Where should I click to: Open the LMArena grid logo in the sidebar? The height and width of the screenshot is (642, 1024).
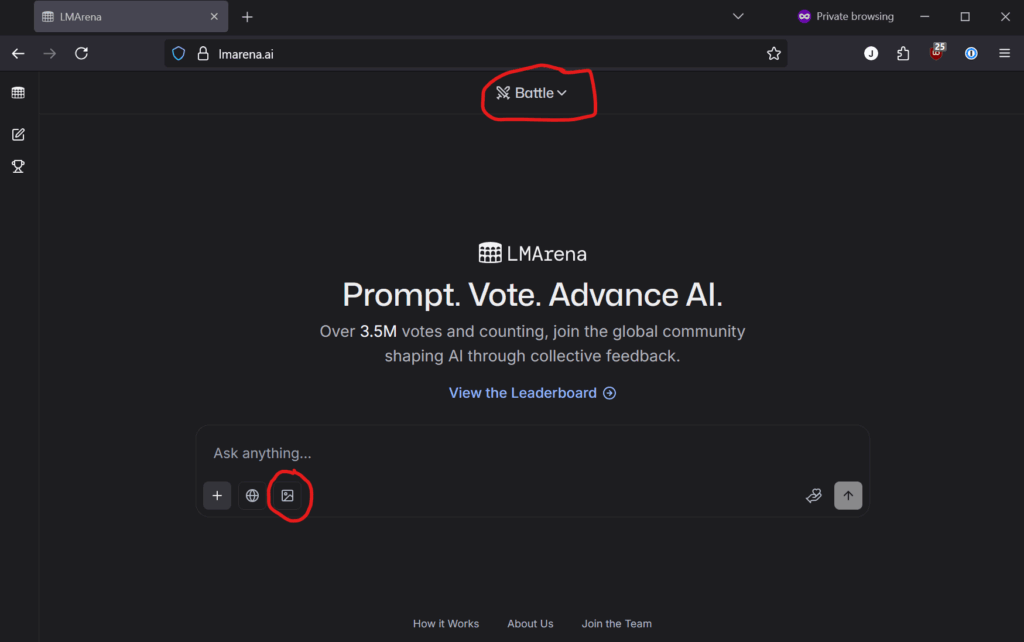[x=18, y=92]
